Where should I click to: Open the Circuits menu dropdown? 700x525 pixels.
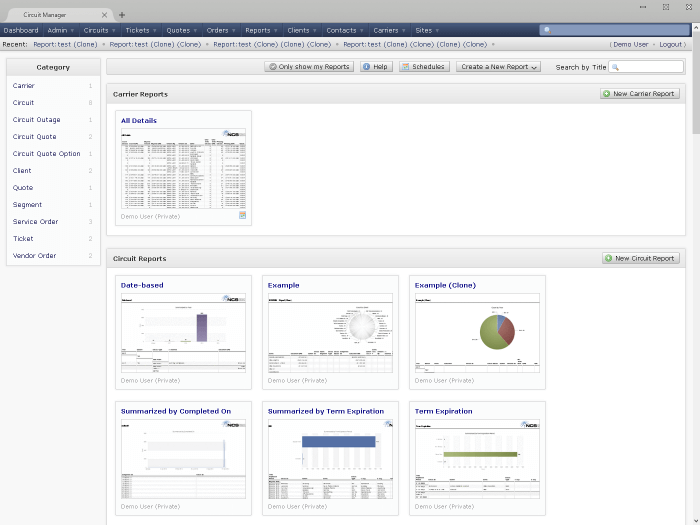pos(100,31)
